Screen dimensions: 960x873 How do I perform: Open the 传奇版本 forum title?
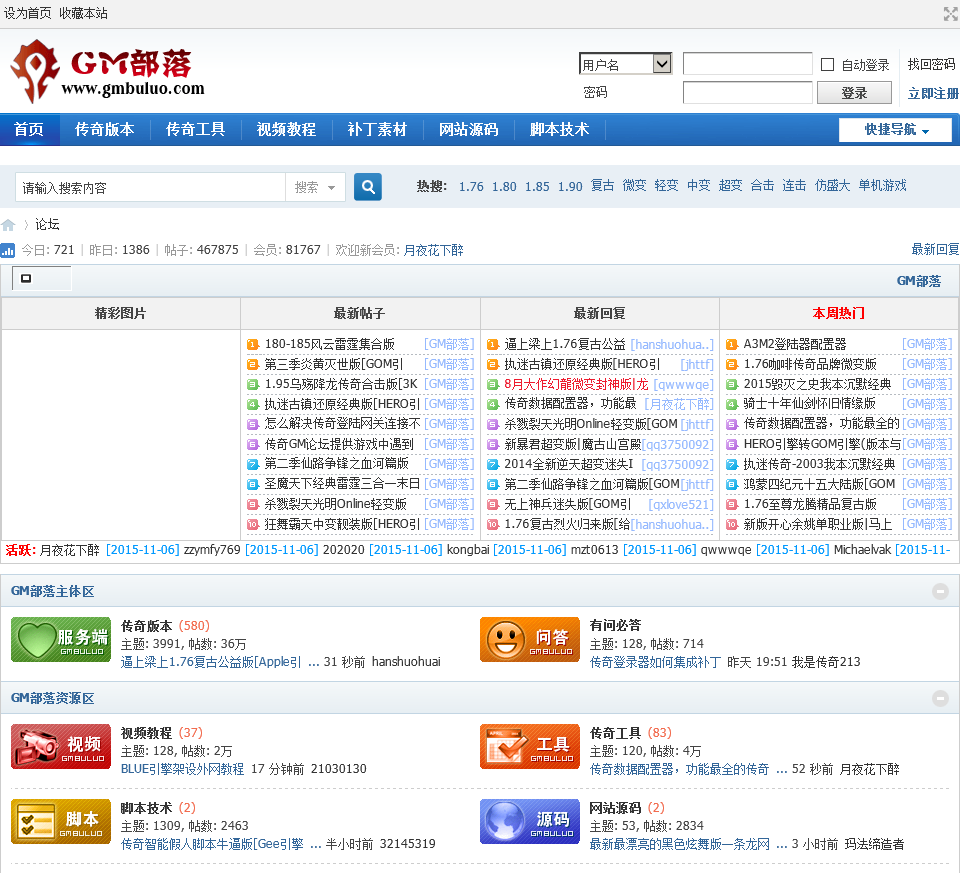click(146, 626)
